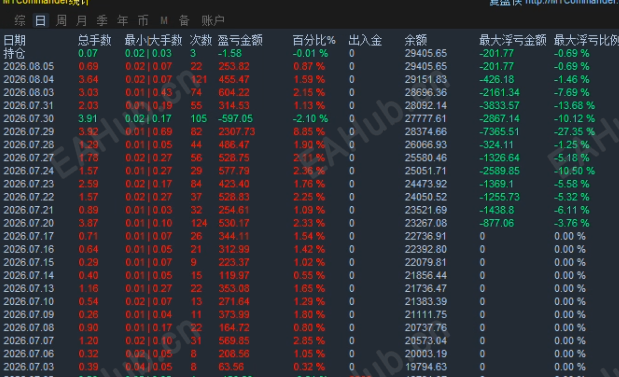The height and width of the screenshot is (377, 619).
Task: Open the 备 tab
Action: point(184,20)
